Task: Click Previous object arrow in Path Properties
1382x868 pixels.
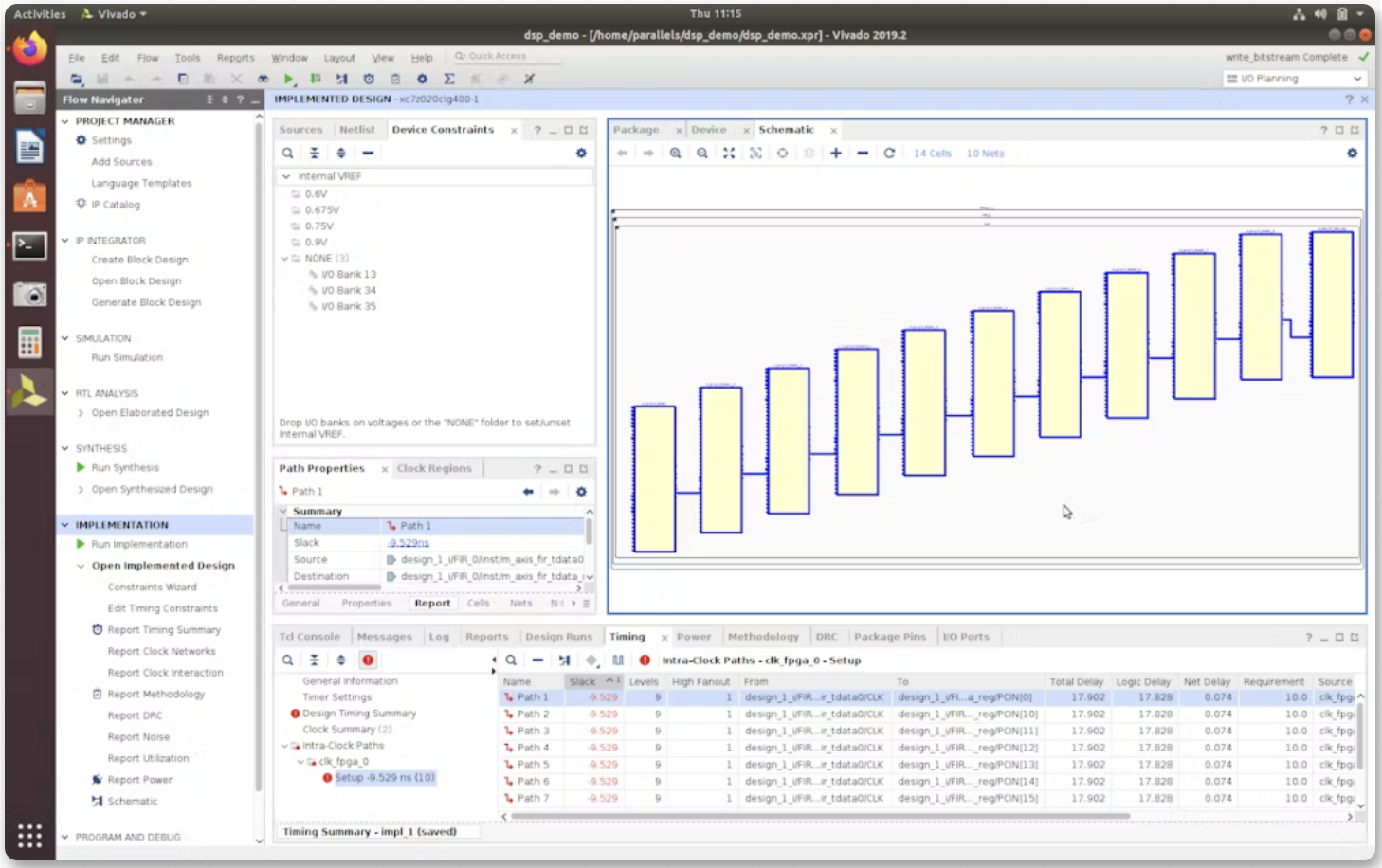Action: pos(528,492)
